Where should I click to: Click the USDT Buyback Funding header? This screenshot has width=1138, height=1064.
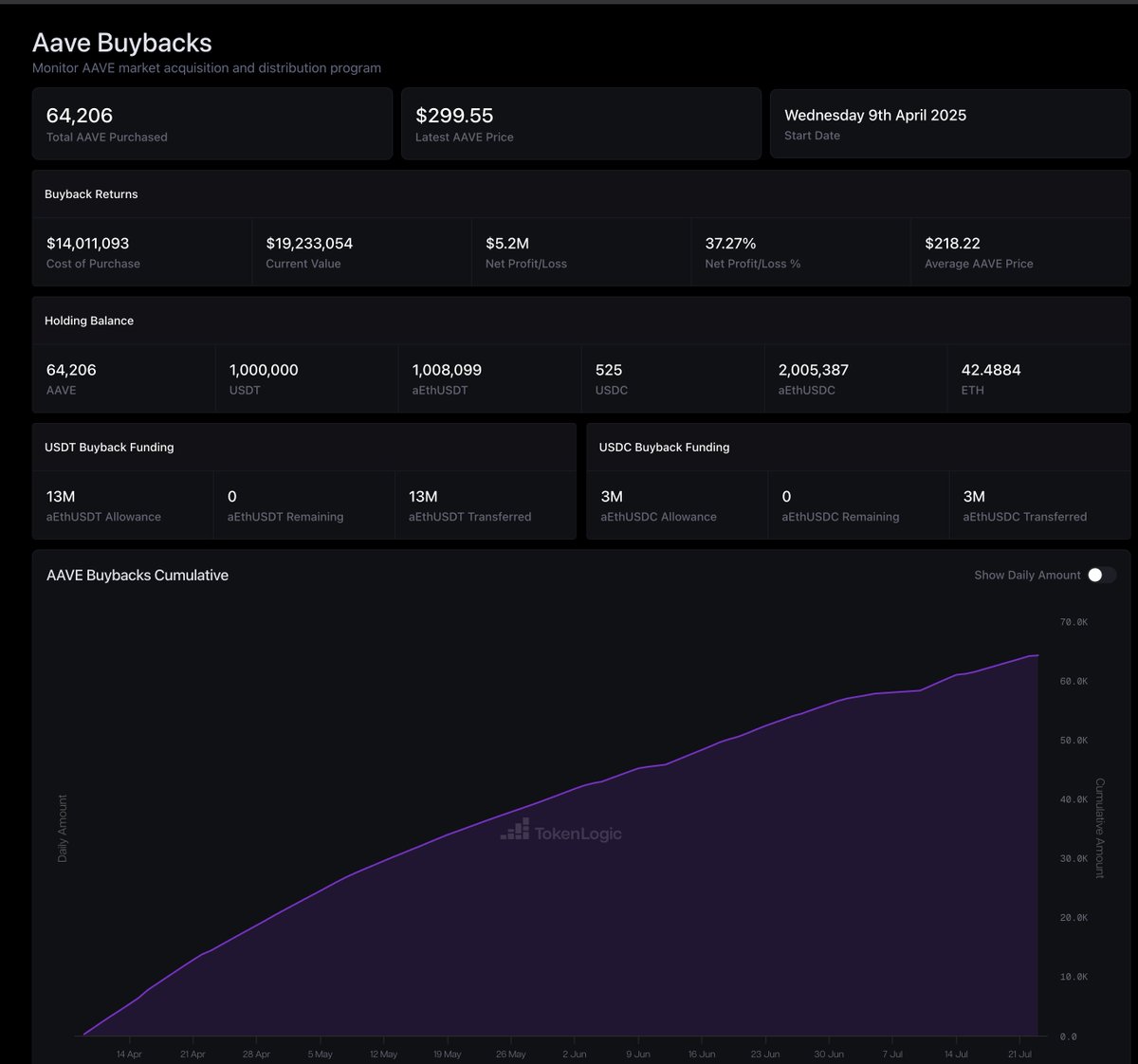[x=109, y=447]
